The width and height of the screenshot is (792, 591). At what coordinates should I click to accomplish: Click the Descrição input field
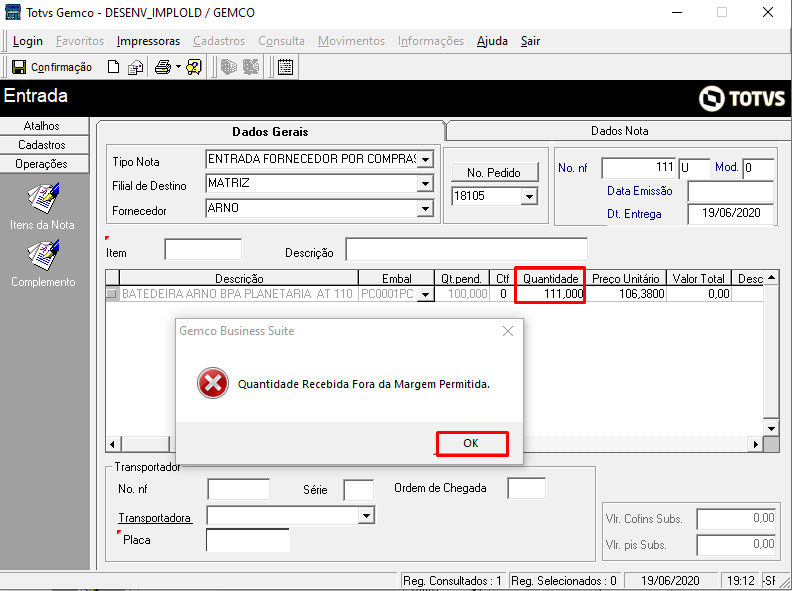pyautogui.click(x=466, y=250)
